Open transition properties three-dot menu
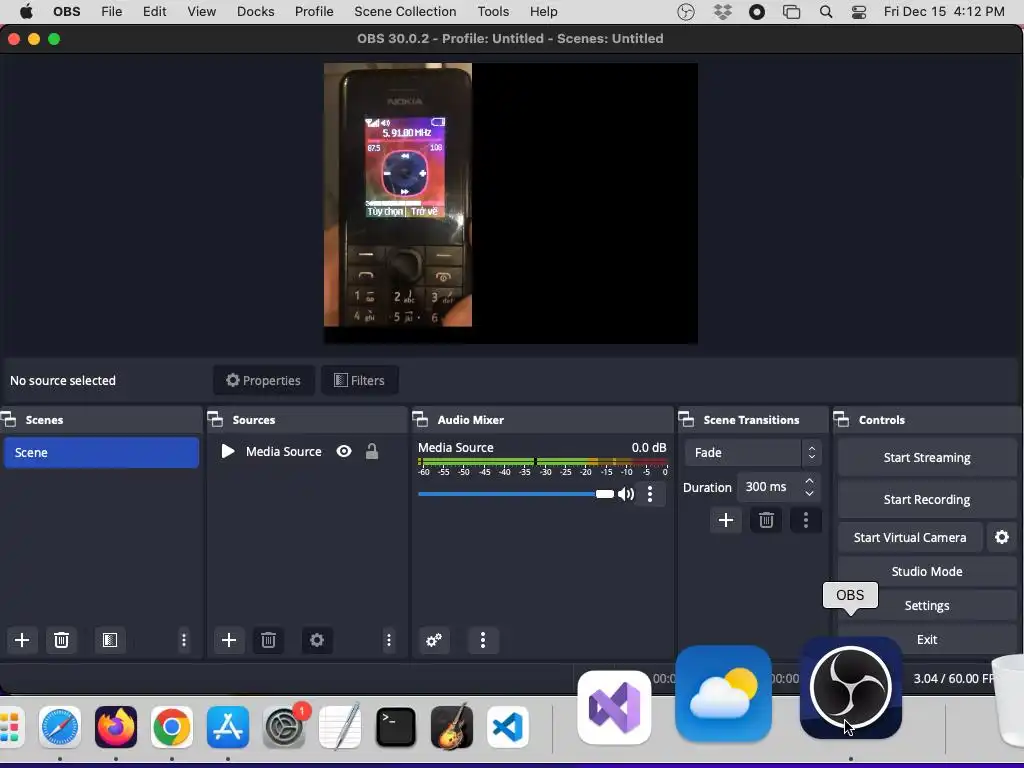Viewport: 1024px width, 768px height. click(x=806, y=520)
